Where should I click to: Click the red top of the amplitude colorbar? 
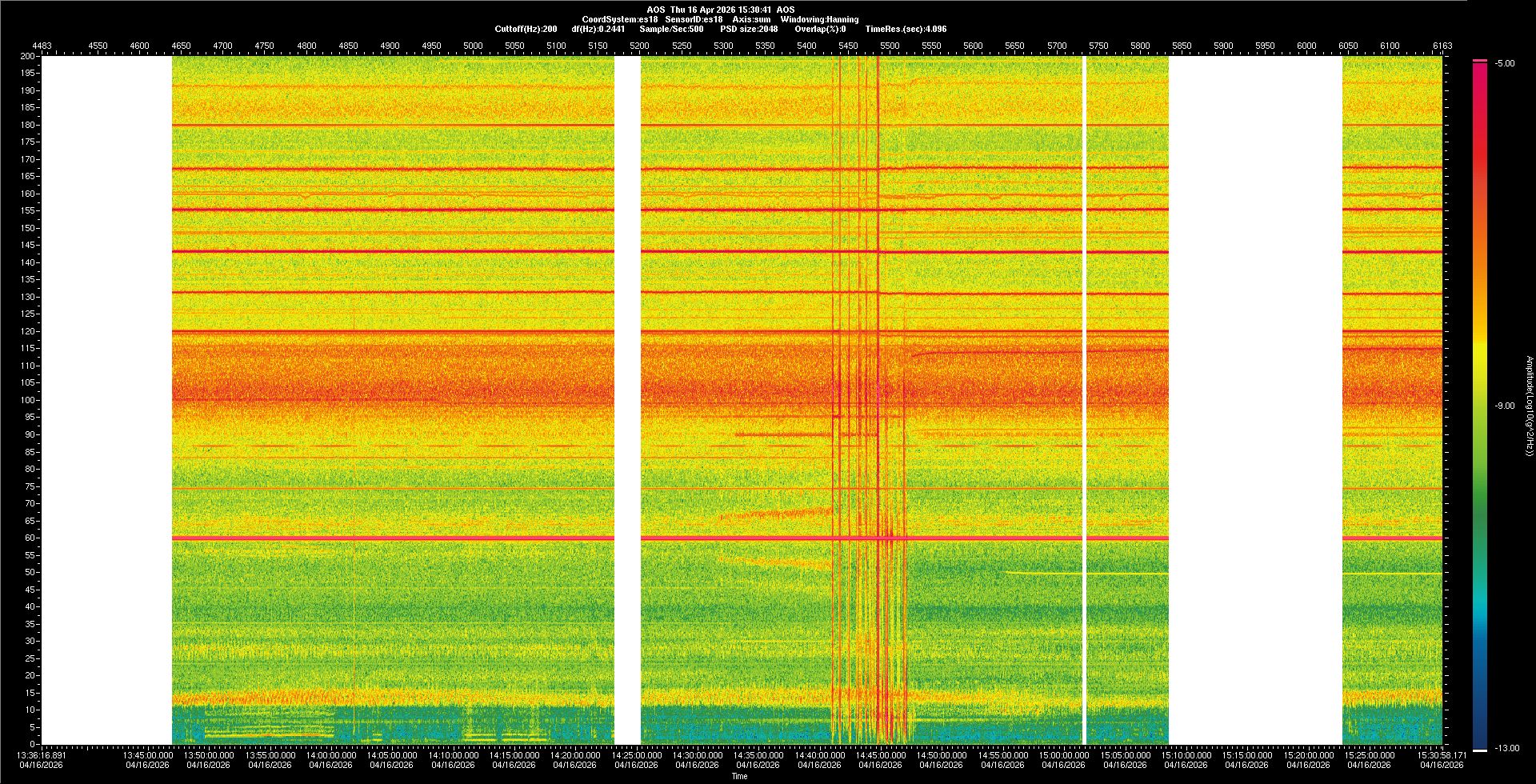[x=1480, y=63]
